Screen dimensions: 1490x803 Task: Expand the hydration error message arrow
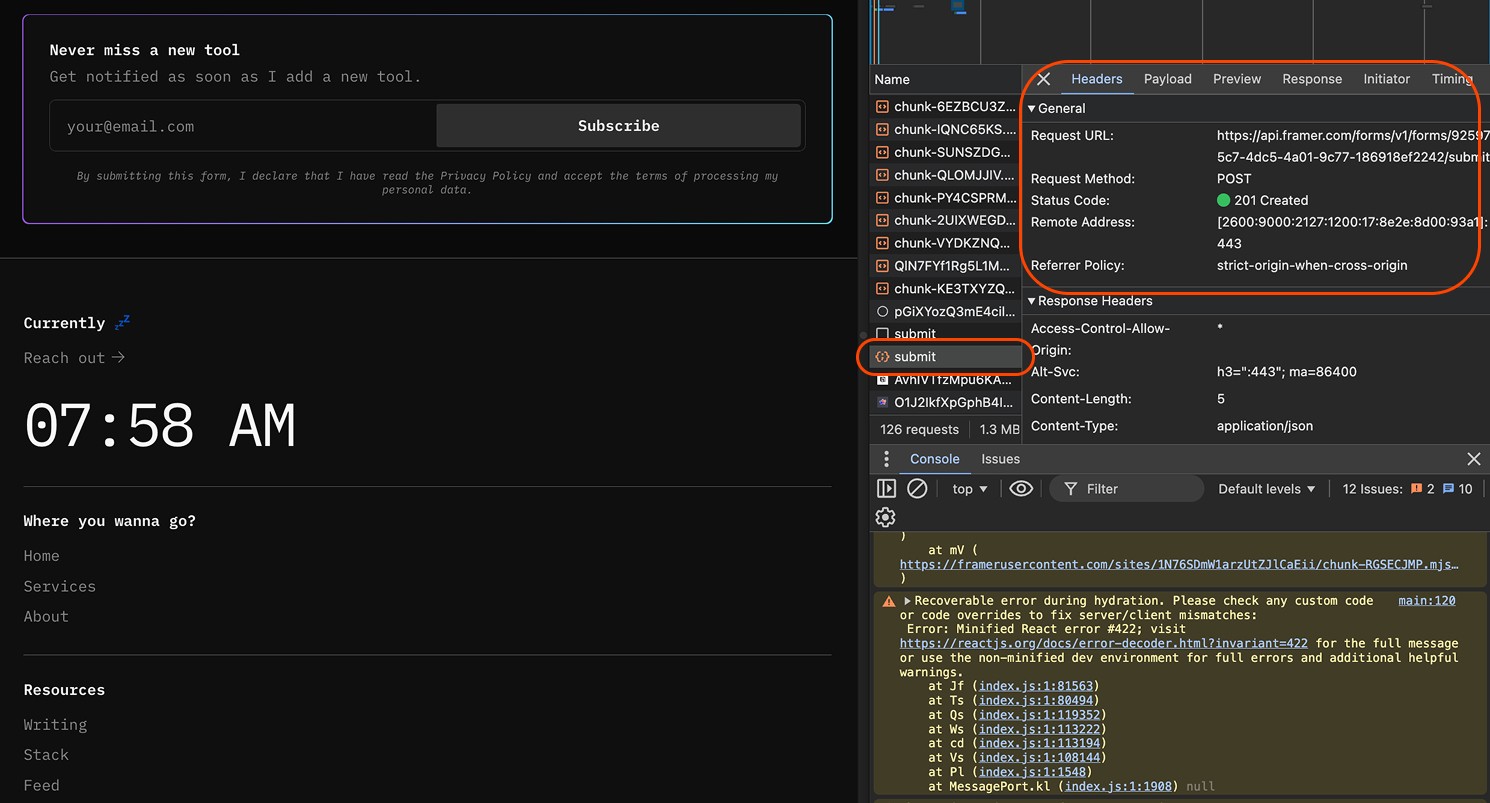908,601
